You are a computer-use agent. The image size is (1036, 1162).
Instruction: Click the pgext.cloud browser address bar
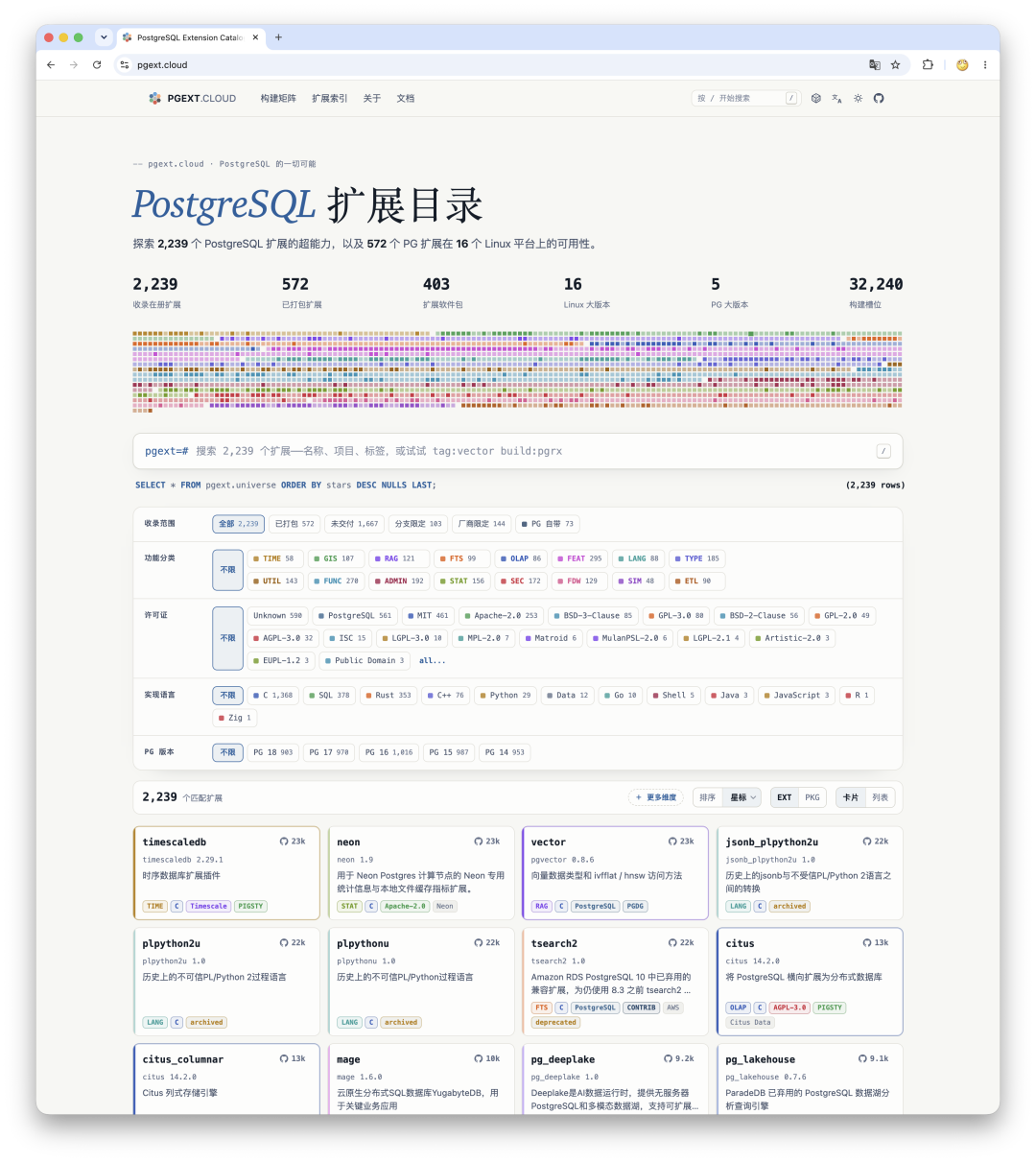(499, 65)
